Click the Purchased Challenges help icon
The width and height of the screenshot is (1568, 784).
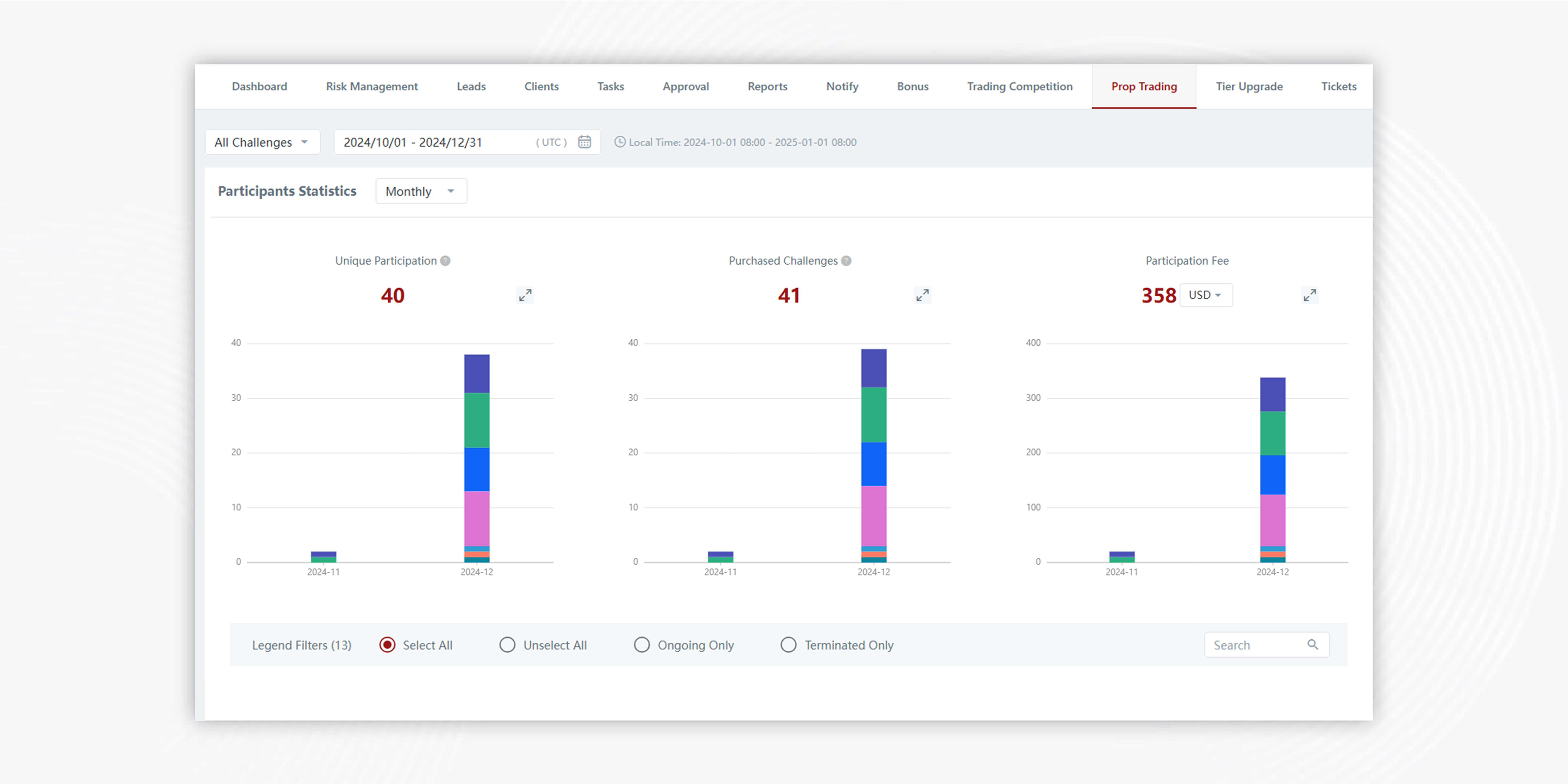point(846,261)
